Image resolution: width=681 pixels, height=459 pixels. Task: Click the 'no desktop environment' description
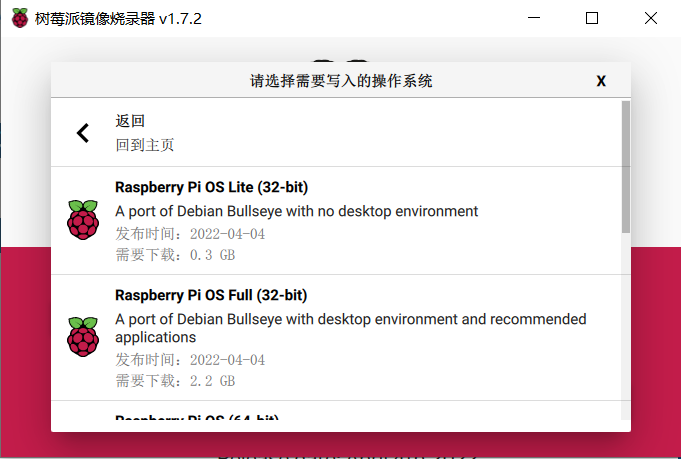click(297, 211)
